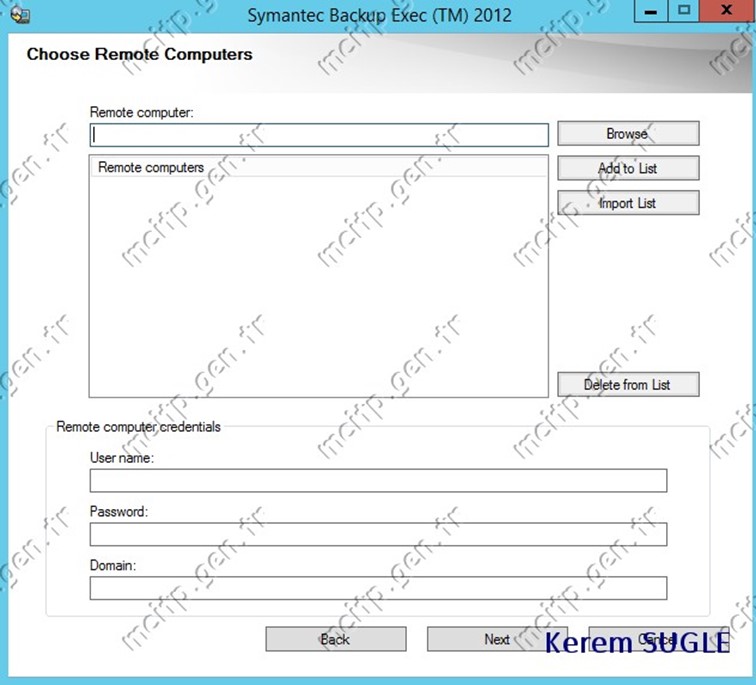
Task: Click the Add to List button
Action: pyautogui.click(x=628, y=168)
